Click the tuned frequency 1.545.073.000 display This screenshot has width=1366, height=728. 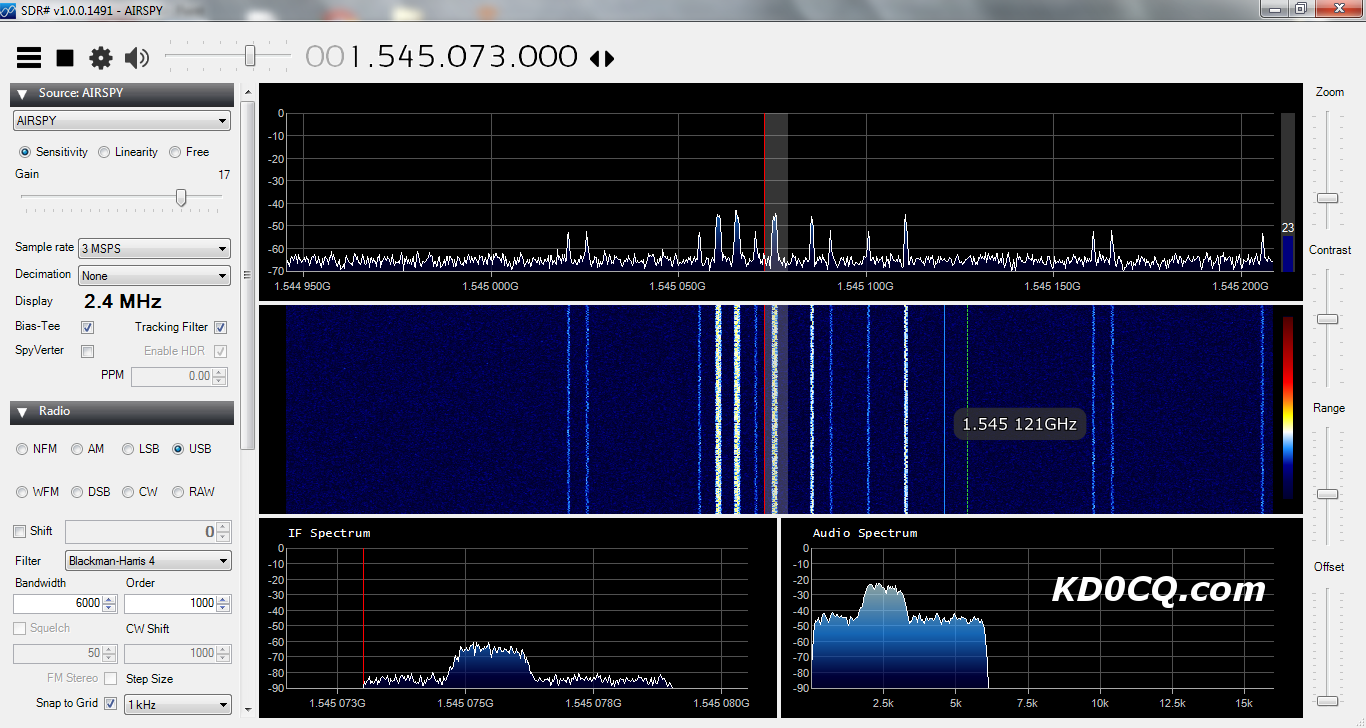(441, 57)
